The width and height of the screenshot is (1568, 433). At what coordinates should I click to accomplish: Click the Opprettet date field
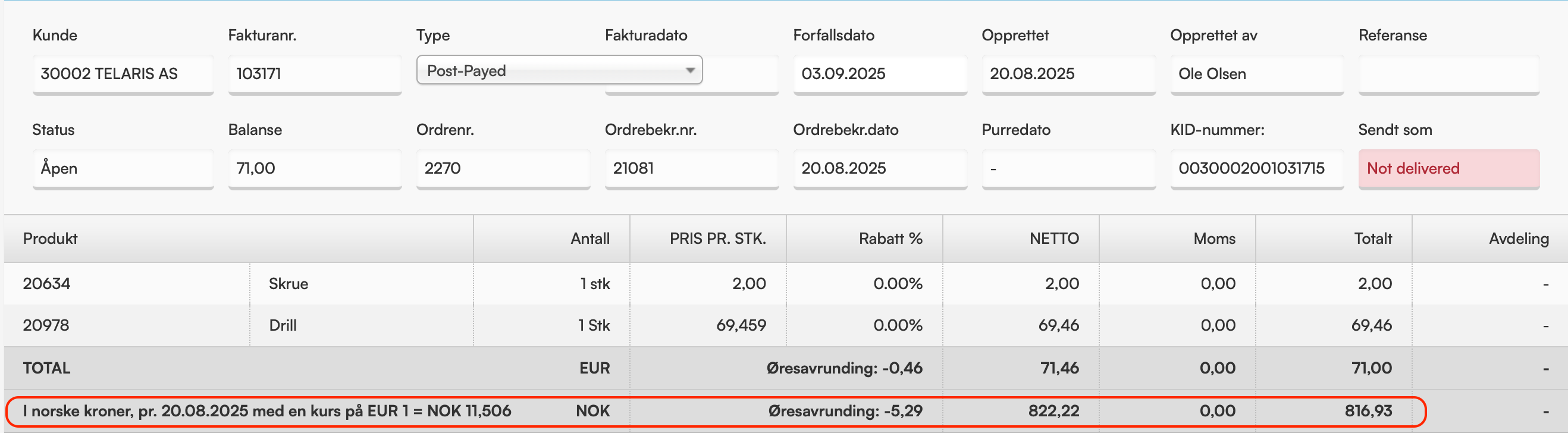click(1068, 74)
